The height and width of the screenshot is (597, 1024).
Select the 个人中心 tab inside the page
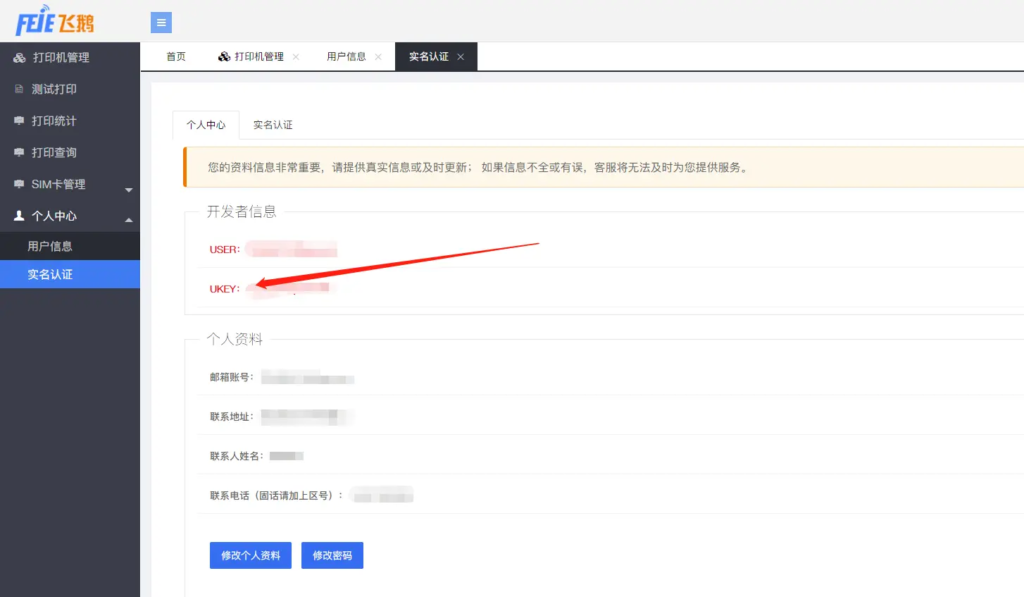point(206,124)
